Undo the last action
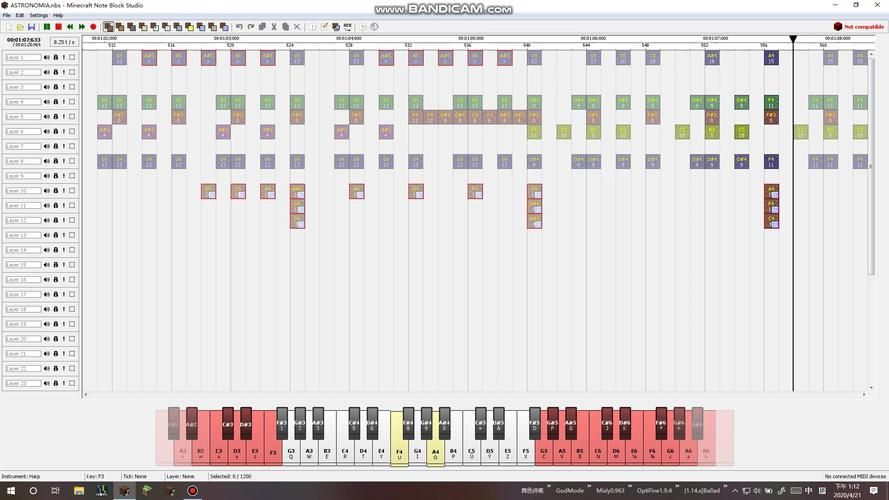This screenshot has width=889, height=500. click(x=239, y=27)
